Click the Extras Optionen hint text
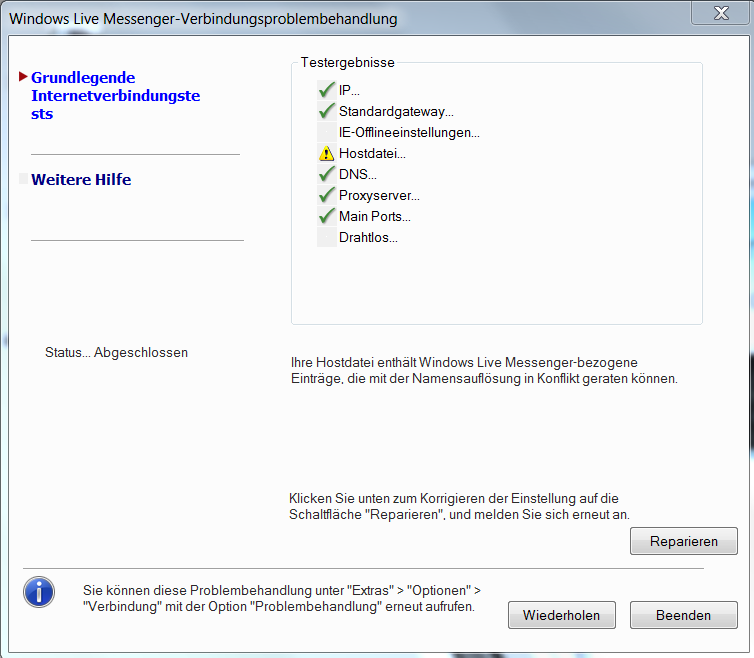Viewport: 754px width, 658px height. coord(282,598)
